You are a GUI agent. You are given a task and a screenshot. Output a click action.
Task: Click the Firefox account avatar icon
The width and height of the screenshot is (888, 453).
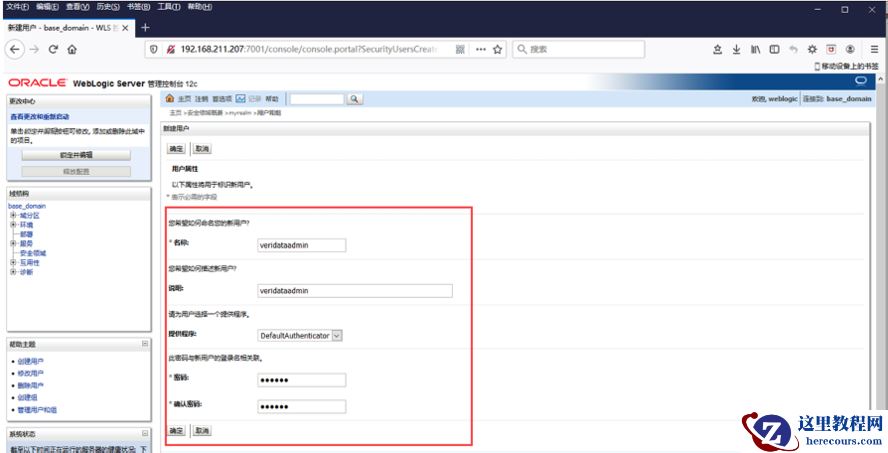click(x=849, y=49)
